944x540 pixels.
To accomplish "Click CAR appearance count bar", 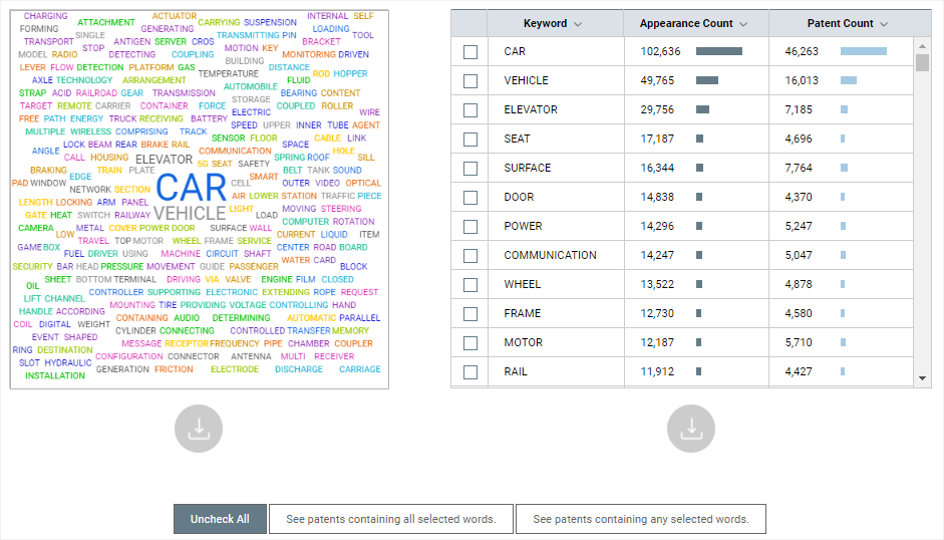I will coord(719,52).
